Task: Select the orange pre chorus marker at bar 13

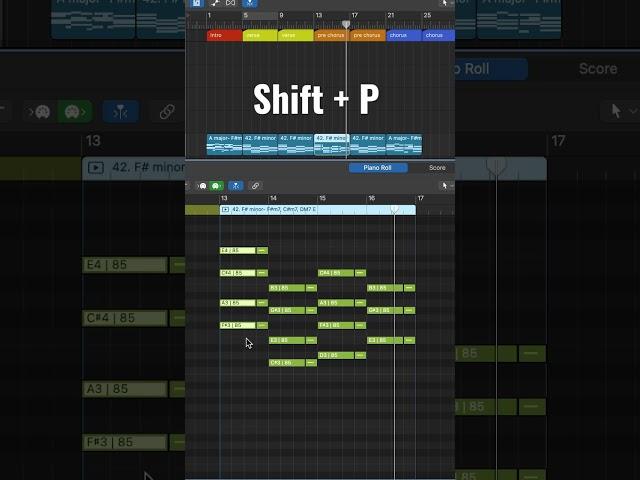Action: coord(331,35)
